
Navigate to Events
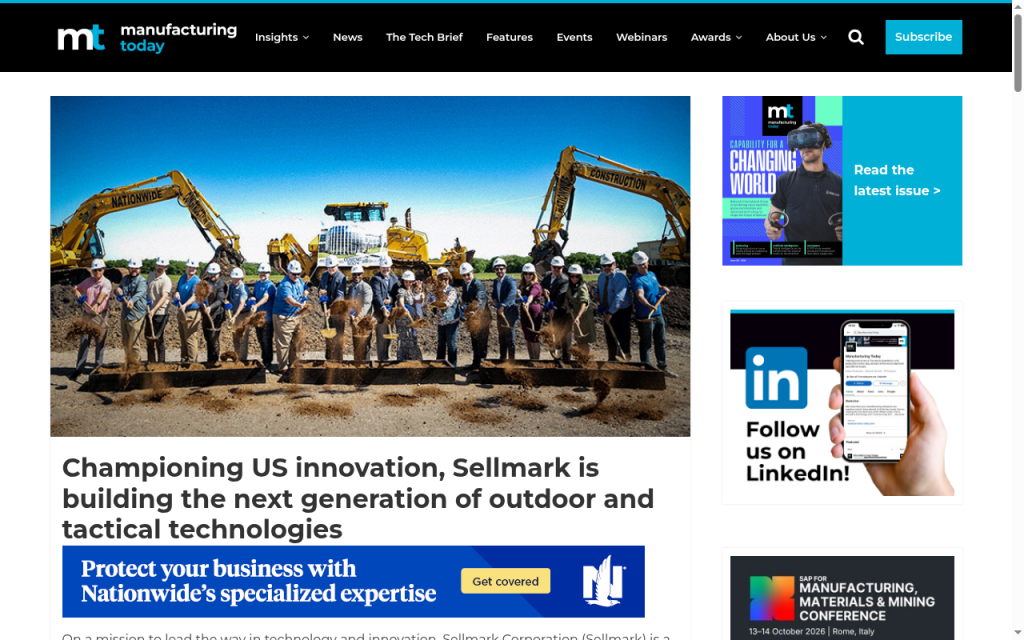[x=574, y=37]
